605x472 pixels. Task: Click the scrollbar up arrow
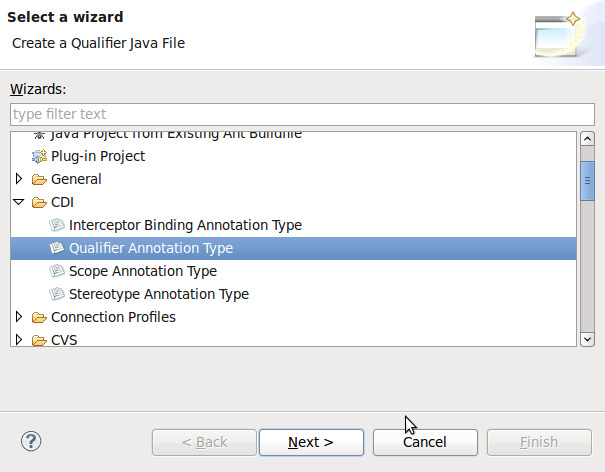coord(587,139)
